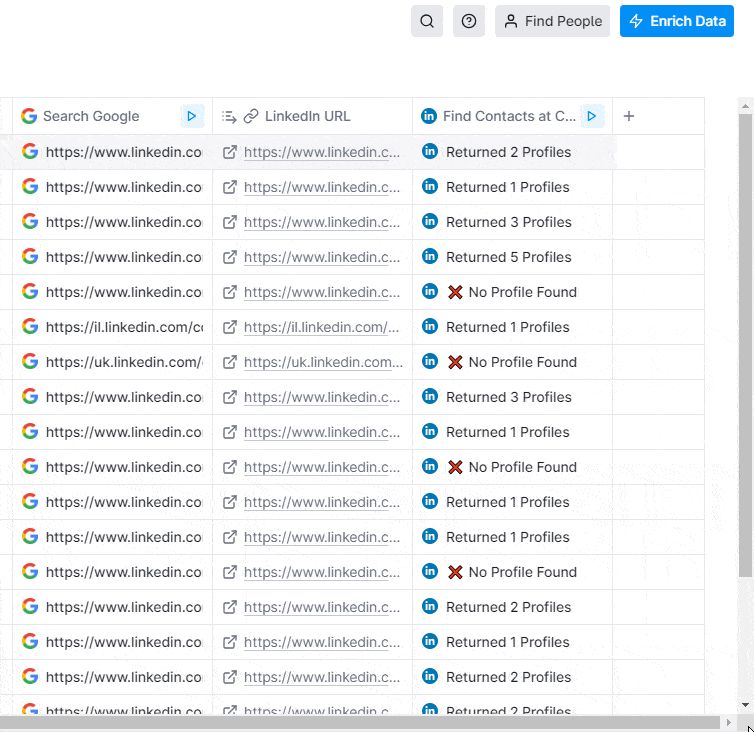Open the uk.linkedin.com URL link
Image resolution: width=754 pixels, height=732 pixels.
(x=323, y=362)
